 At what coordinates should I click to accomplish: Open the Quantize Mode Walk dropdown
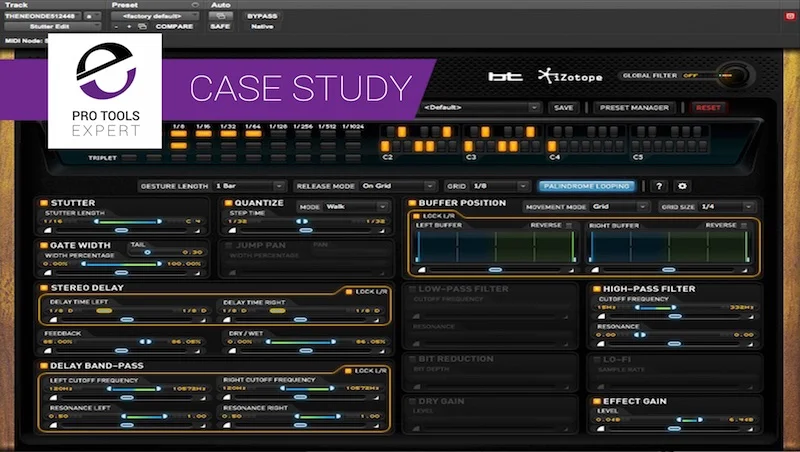click(356, 207)
